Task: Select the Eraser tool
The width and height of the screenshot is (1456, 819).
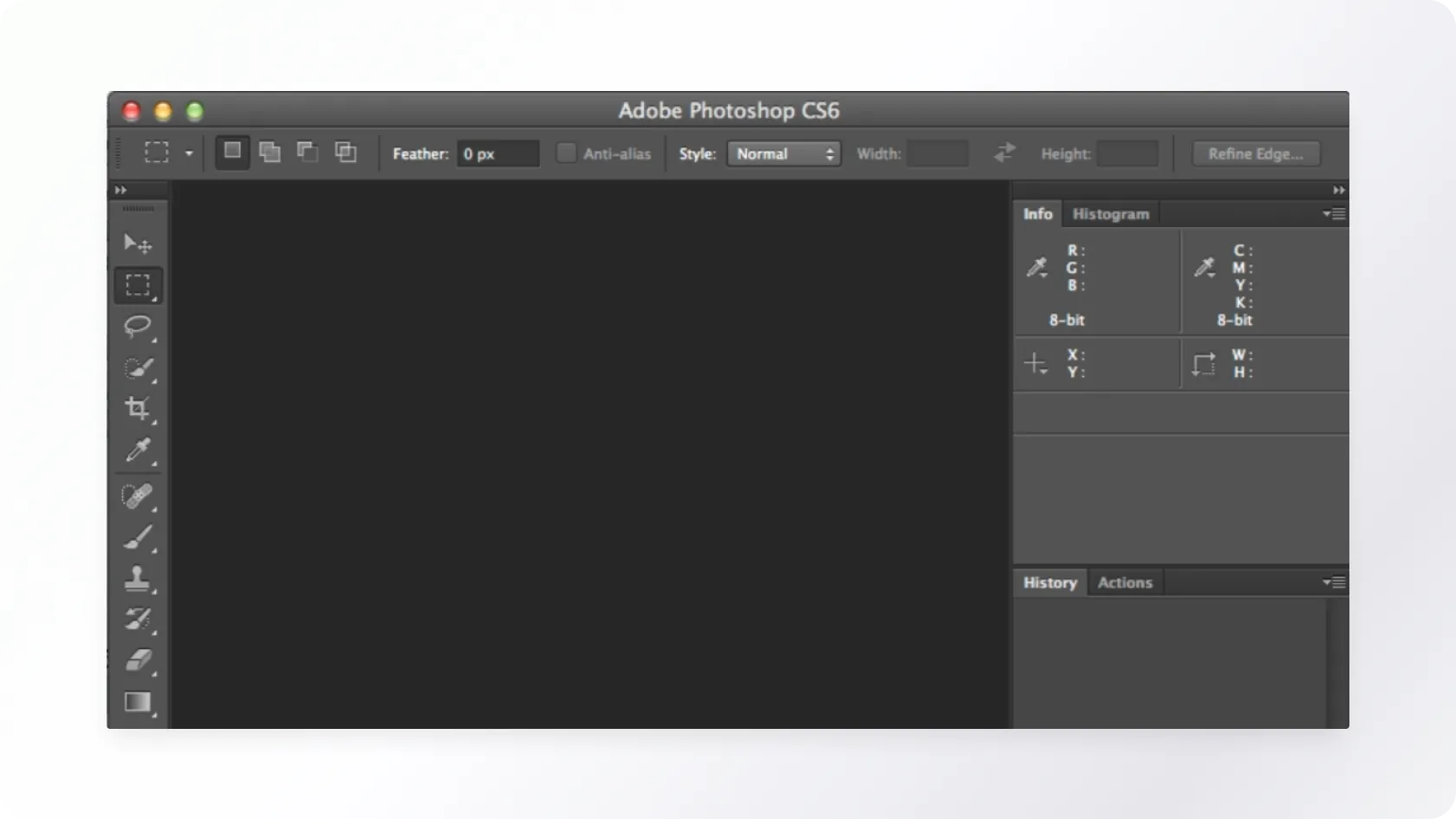Action: (x=138, y=660)
